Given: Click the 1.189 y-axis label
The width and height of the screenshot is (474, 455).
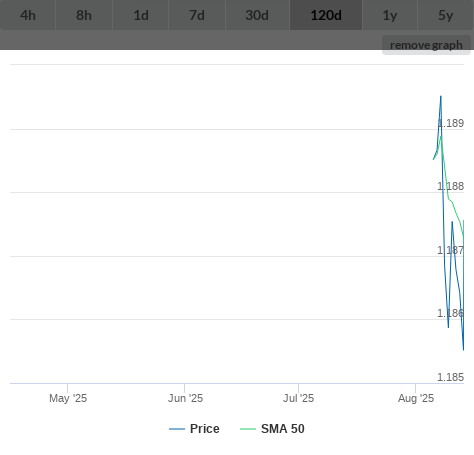Looking at the screenshot, I should pos(451,123).
